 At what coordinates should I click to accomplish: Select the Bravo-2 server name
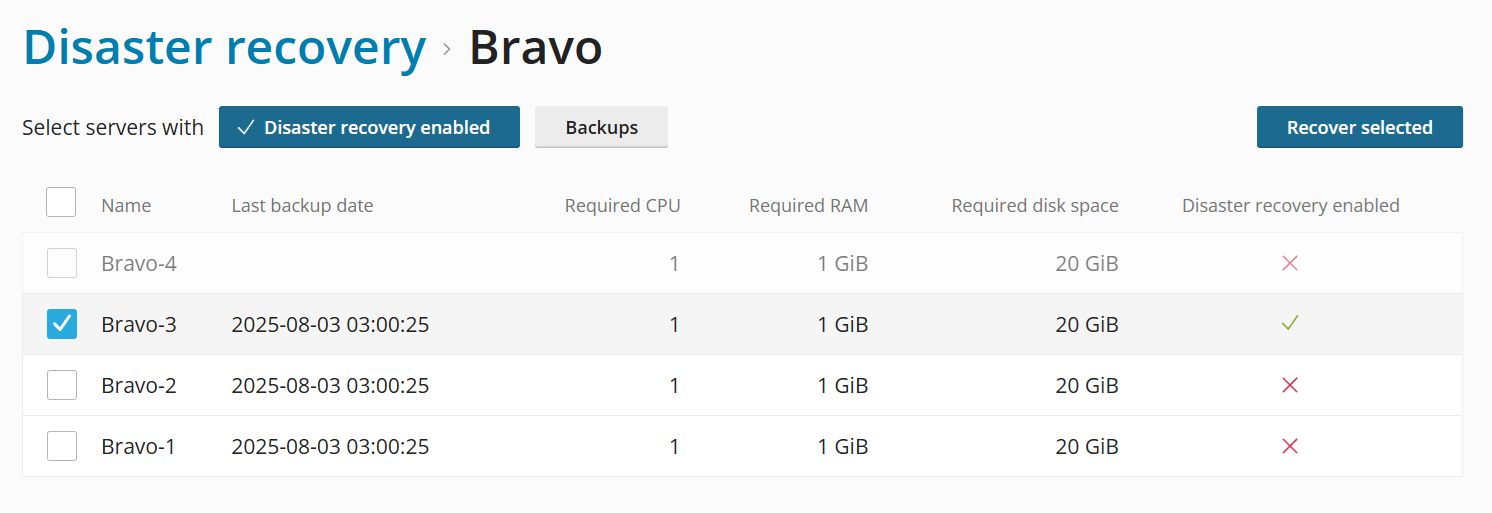pos(139,385)
